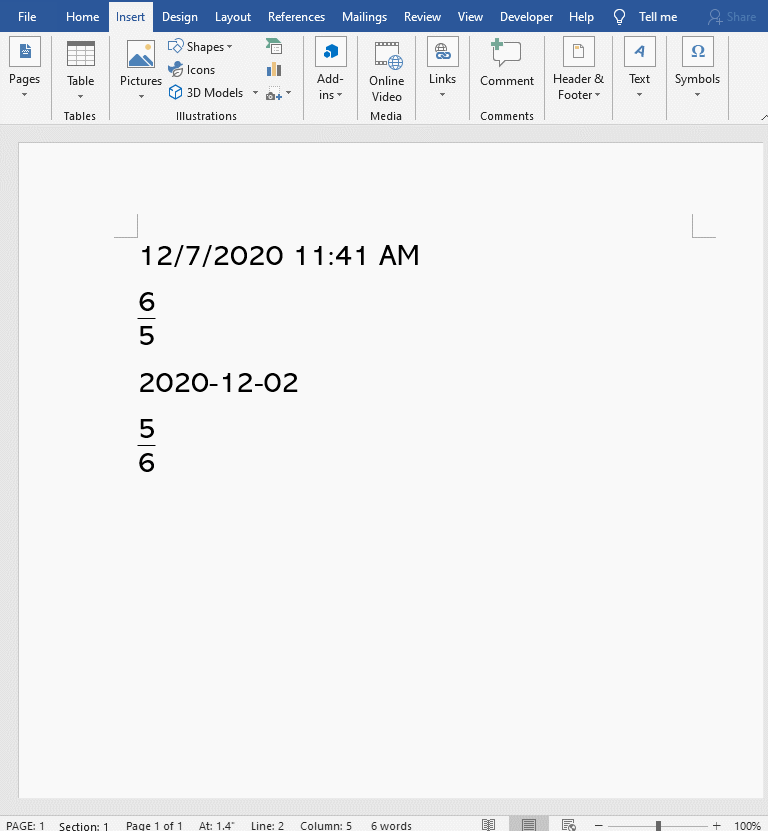Expand the Text dropdown arrow

[639, 95]
